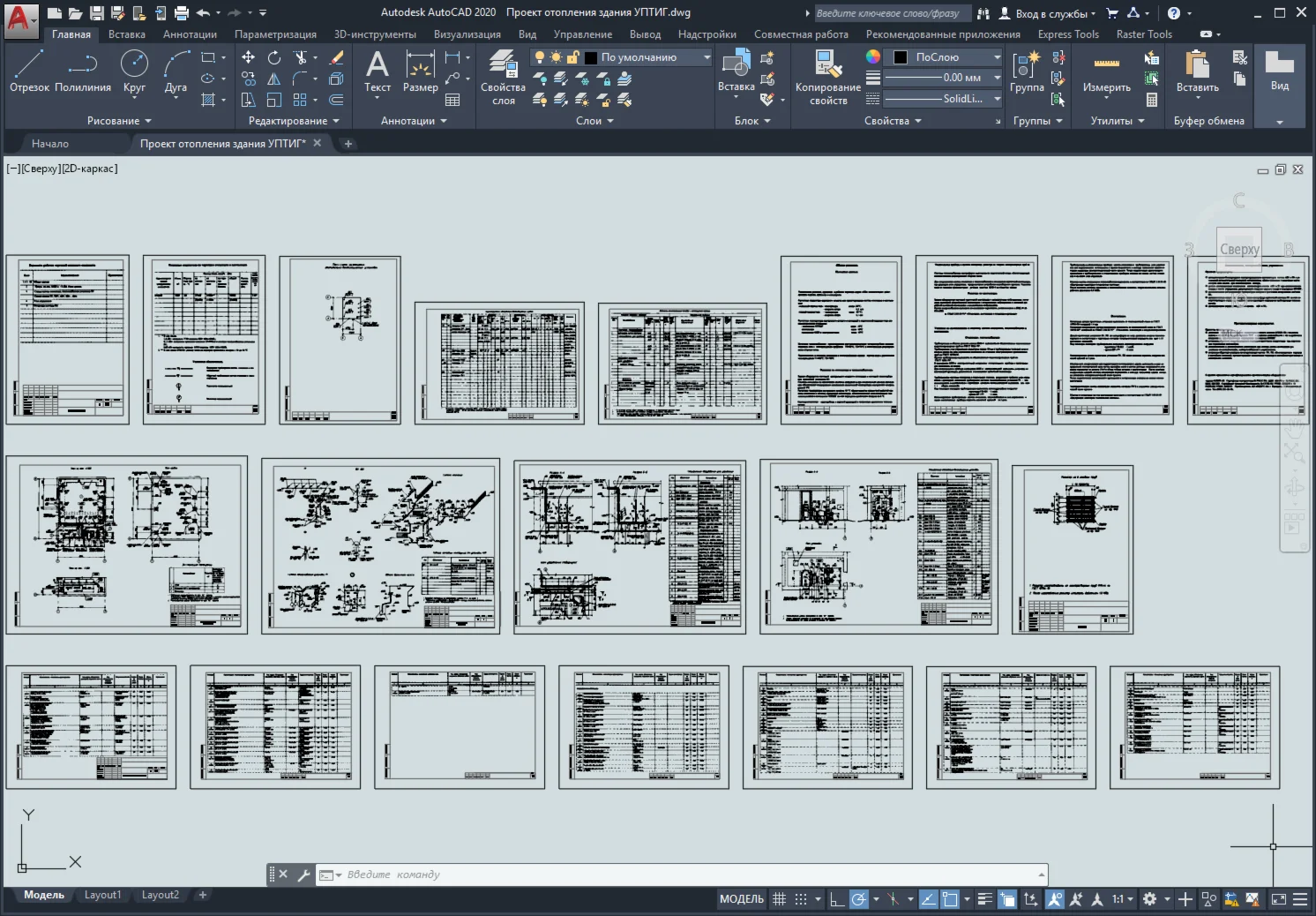Open the Параметризация ribbon tab

(275, 34)
